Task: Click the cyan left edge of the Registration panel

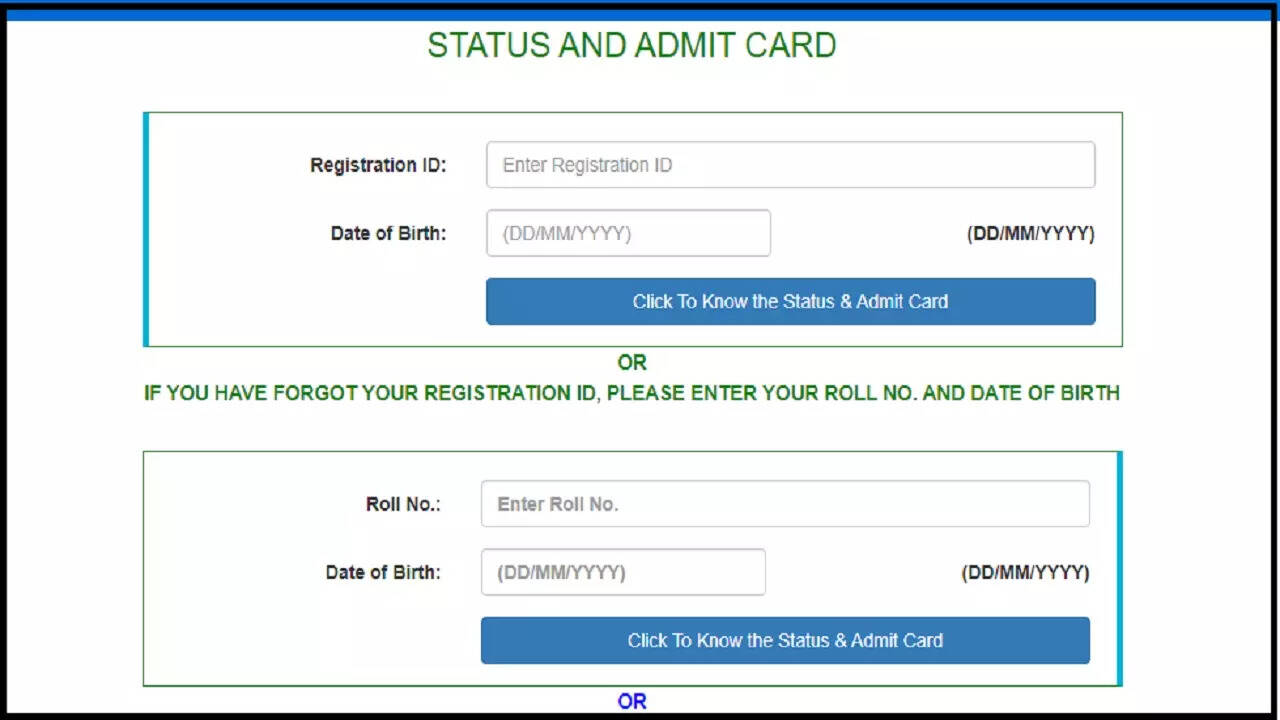Action: 146,230
